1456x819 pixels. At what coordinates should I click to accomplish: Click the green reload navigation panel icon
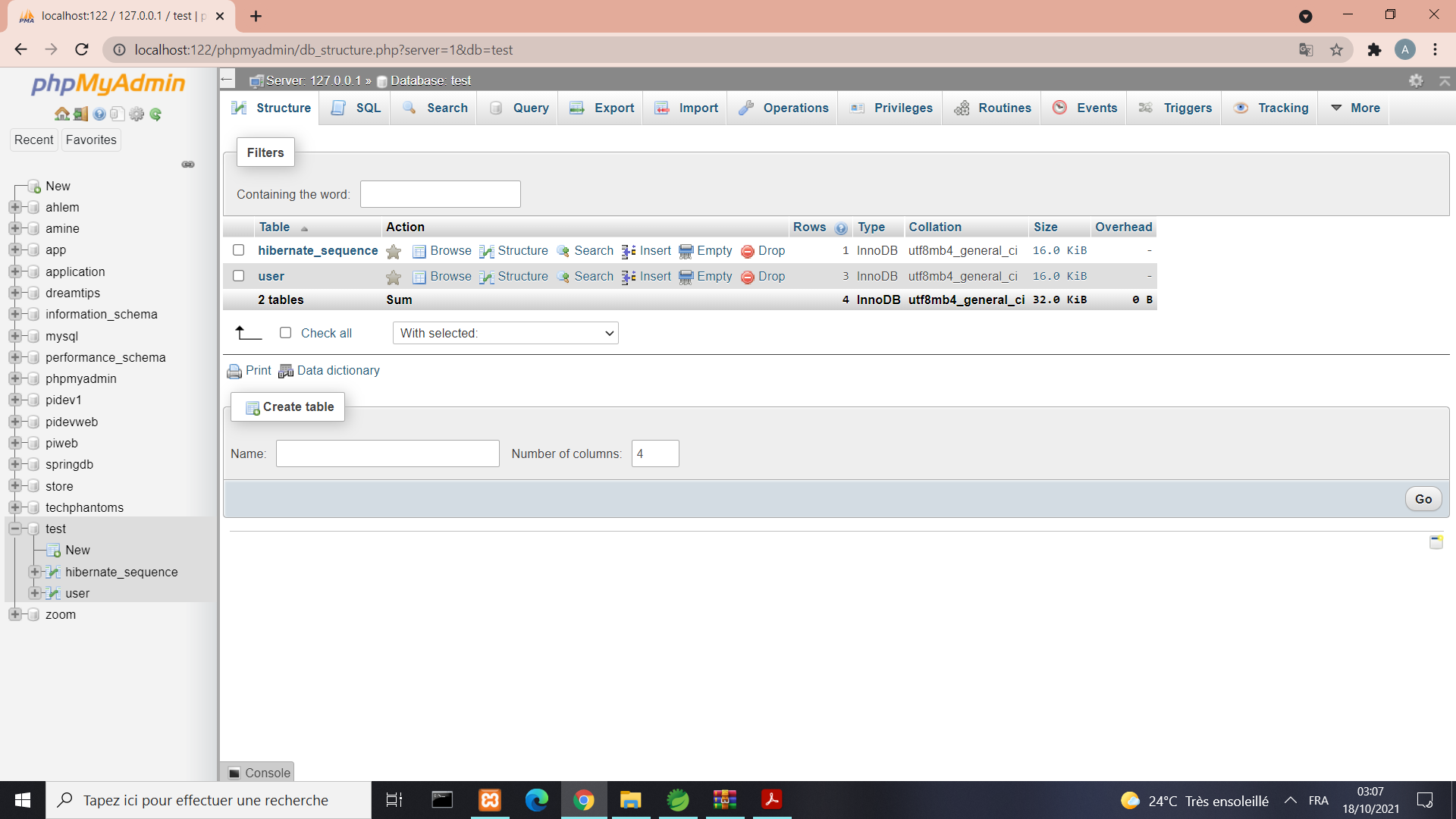155,115
